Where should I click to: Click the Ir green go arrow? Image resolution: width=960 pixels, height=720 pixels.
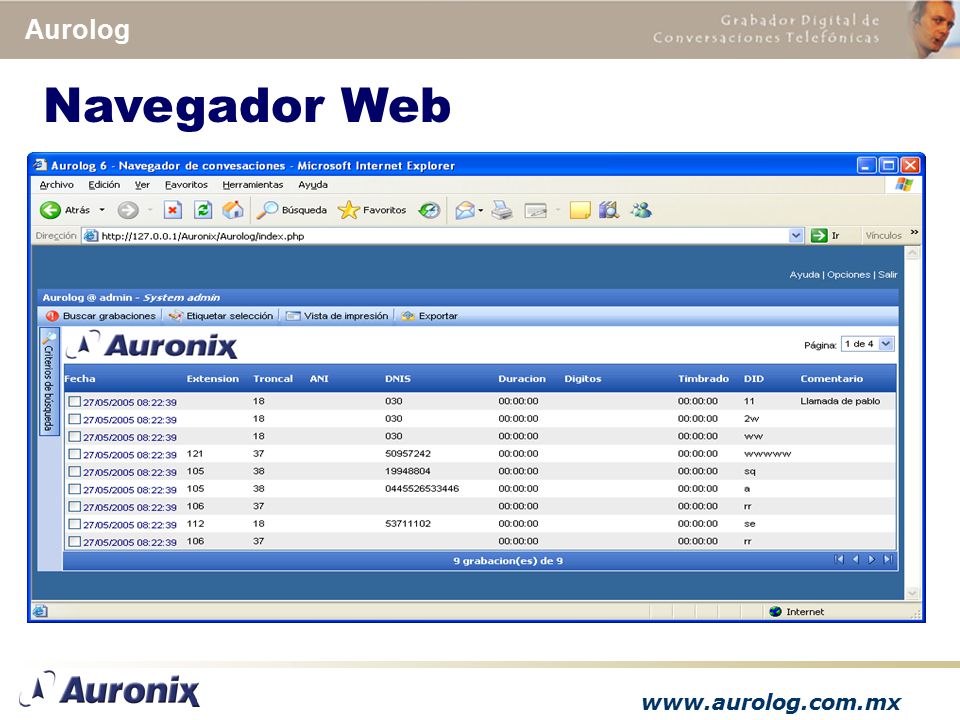[819, 236]
